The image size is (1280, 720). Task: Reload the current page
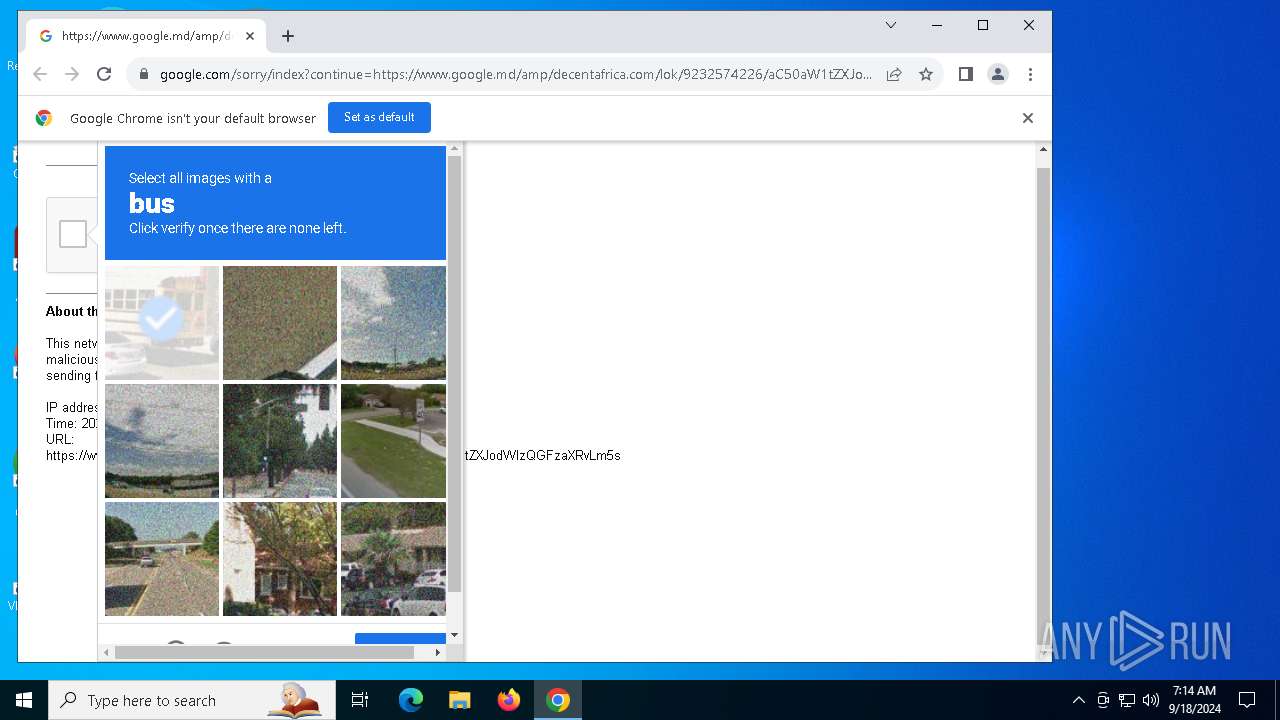click(x=104, y=74)
